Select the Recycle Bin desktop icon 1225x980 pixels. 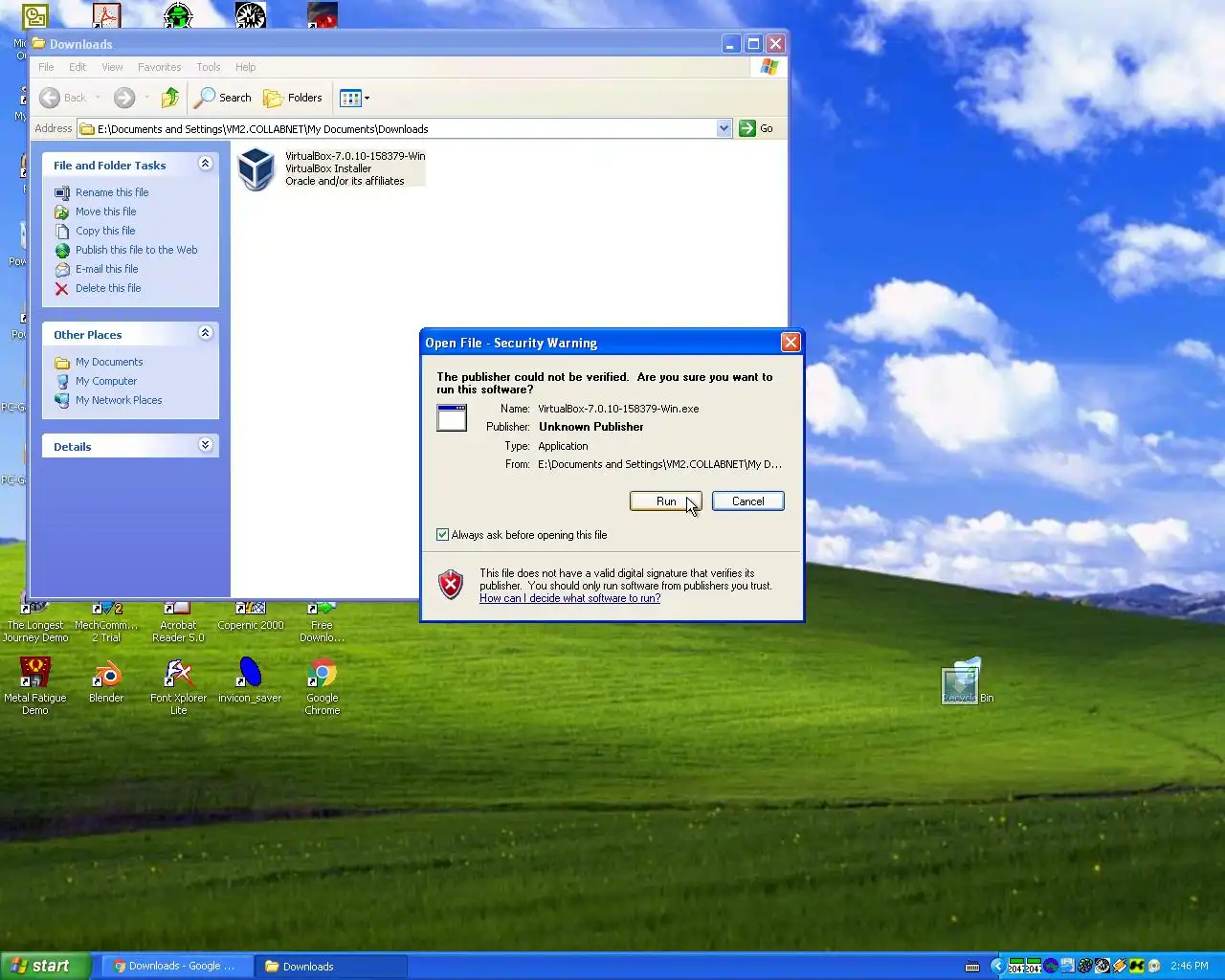click(x=968, y=681)
